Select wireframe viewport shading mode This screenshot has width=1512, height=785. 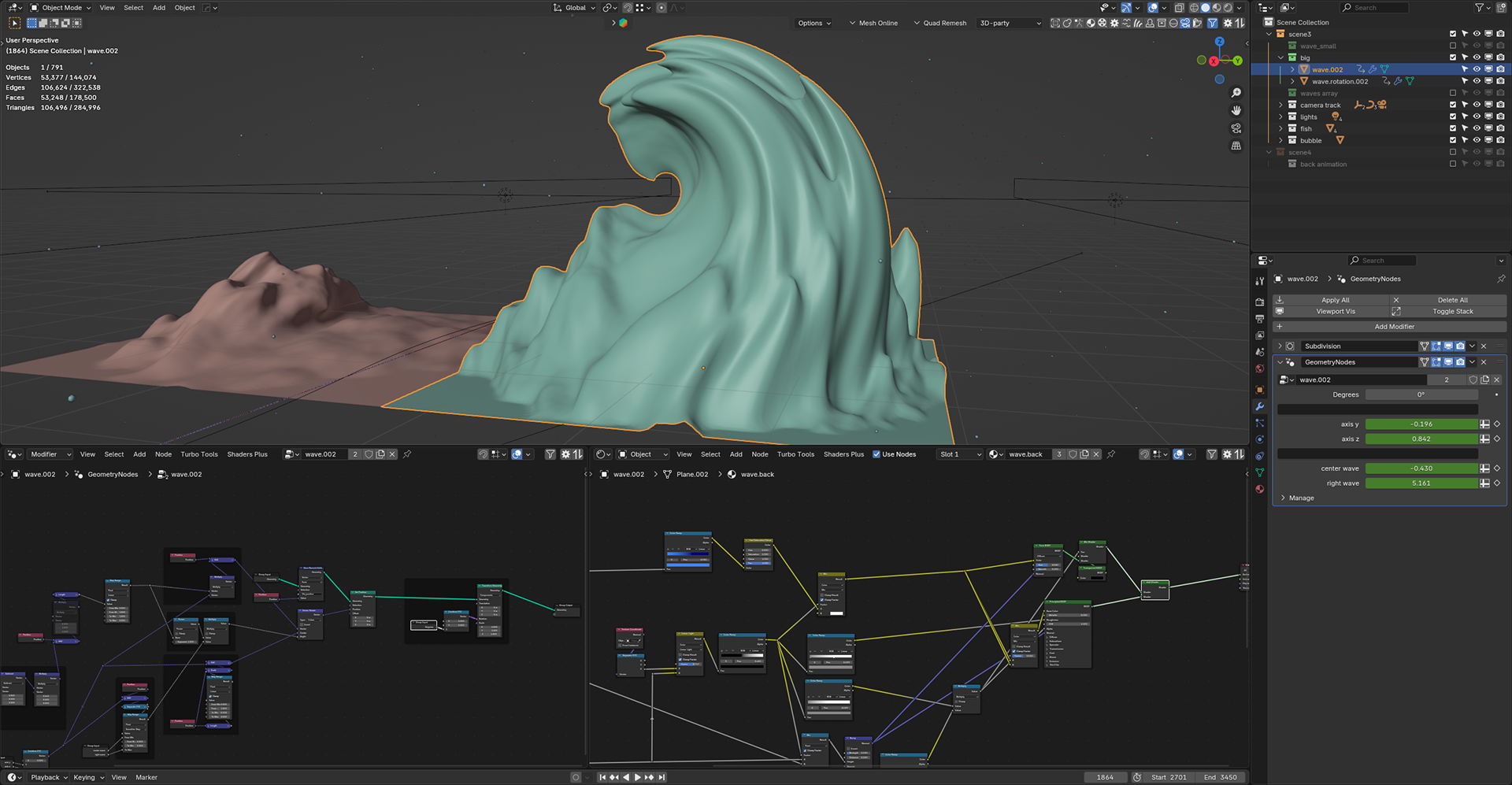1194,8
